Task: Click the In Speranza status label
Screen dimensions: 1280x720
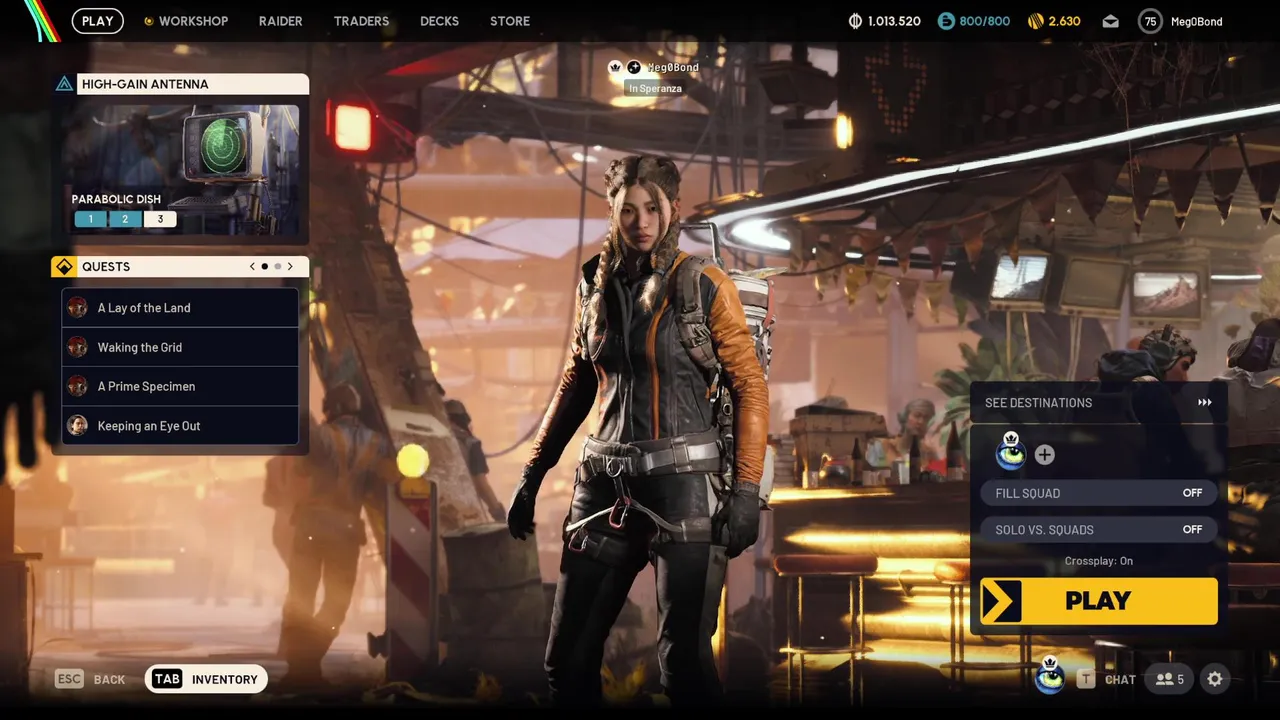Action: point(655,89)
